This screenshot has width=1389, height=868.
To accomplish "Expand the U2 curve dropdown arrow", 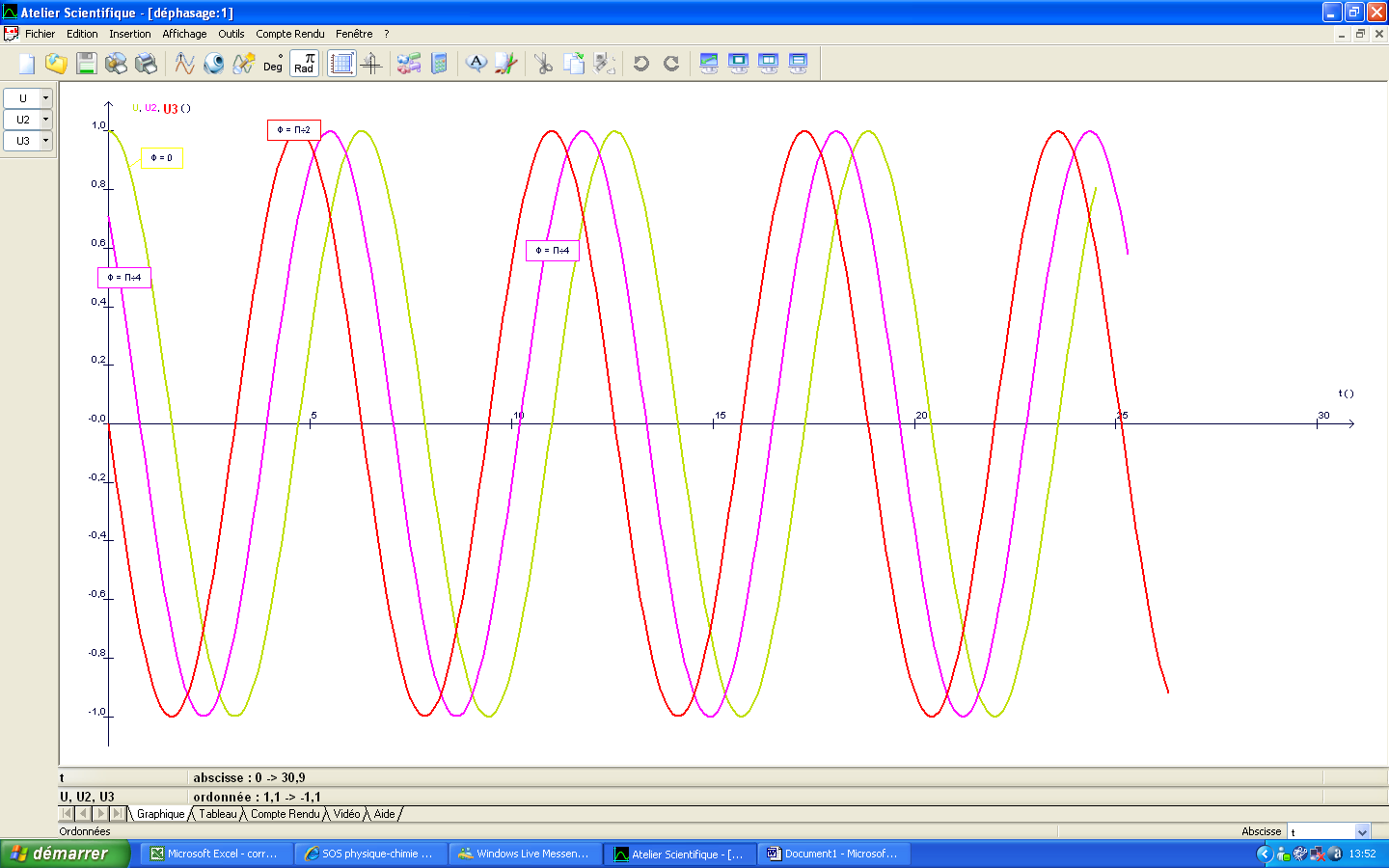I will click(45, 120).
